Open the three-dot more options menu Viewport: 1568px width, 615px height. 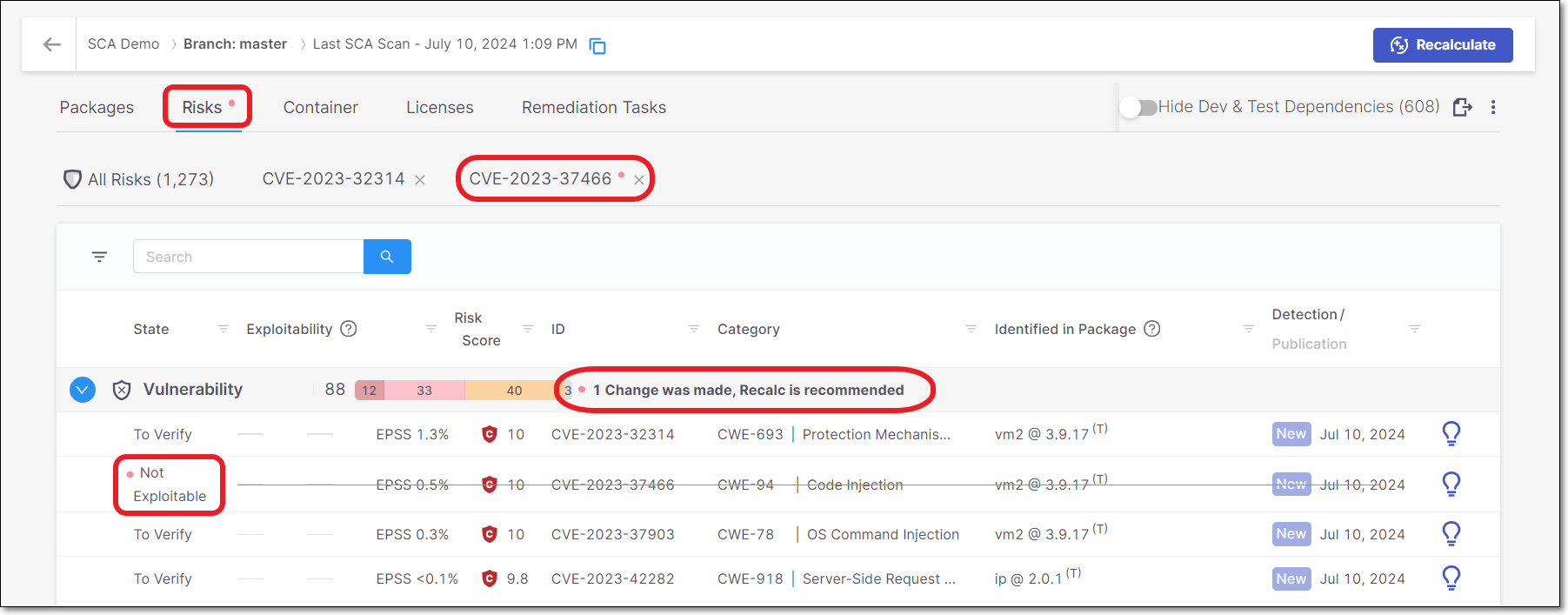1493,107
